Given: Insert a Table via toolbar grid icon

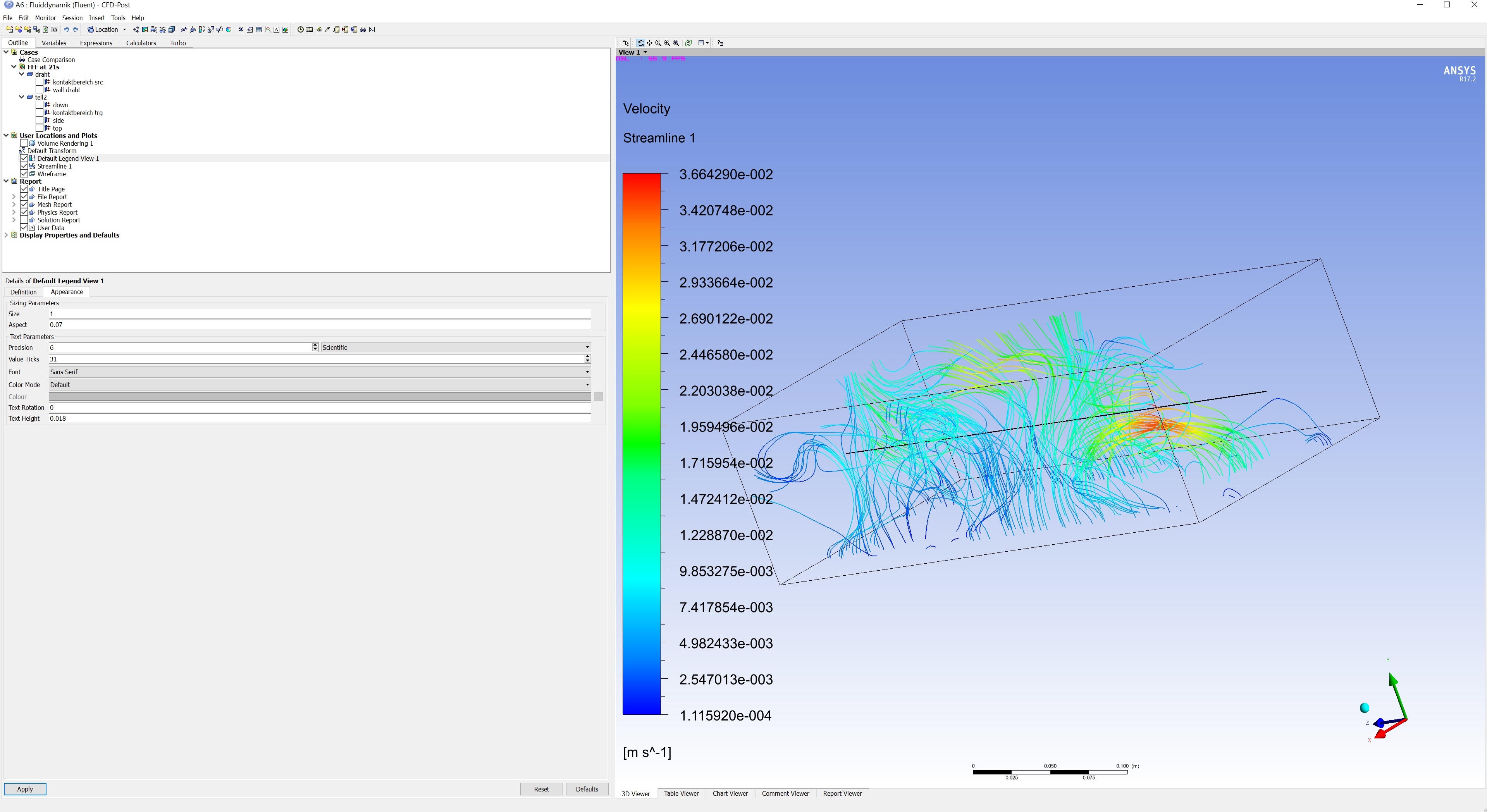Looking at the screenshot, I should pos(258,29).
